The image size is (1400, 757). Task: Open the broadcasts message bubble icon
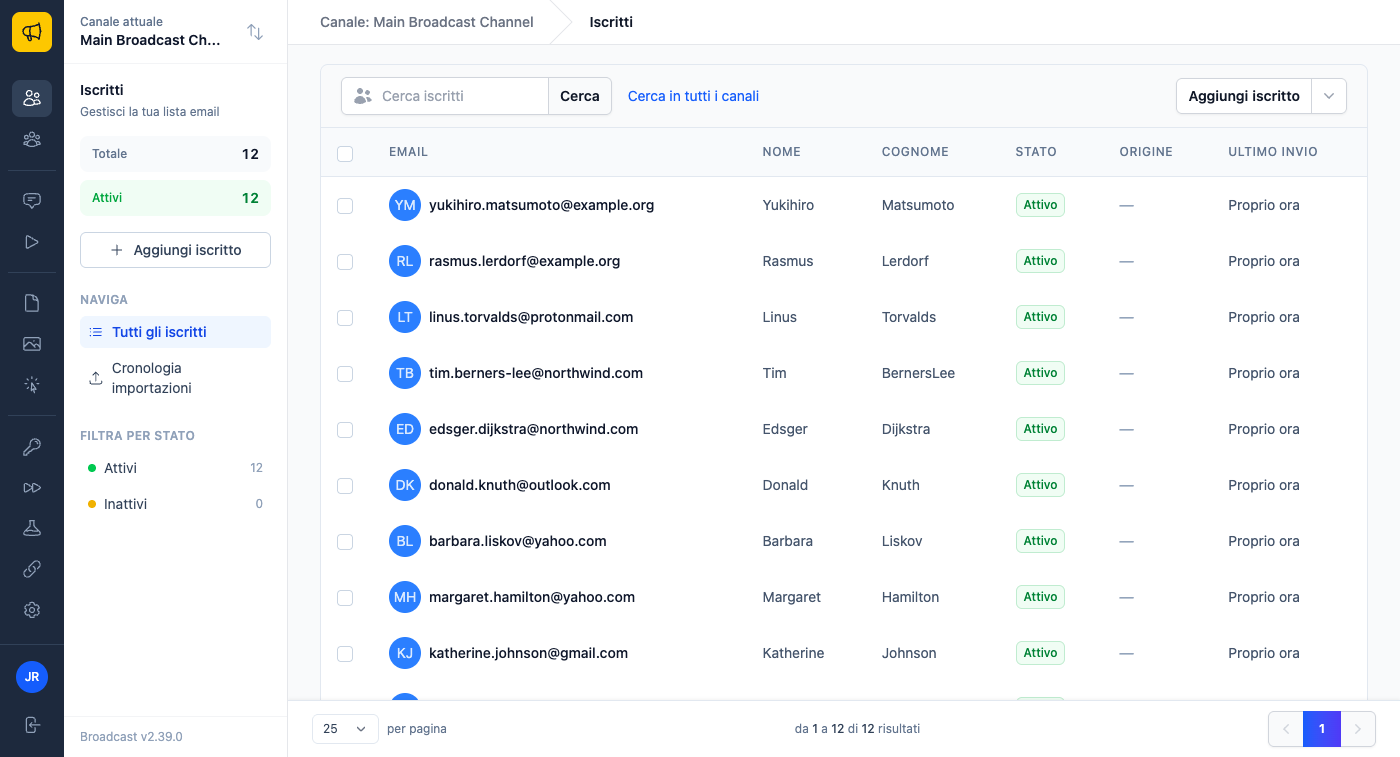tap(32, 200)
